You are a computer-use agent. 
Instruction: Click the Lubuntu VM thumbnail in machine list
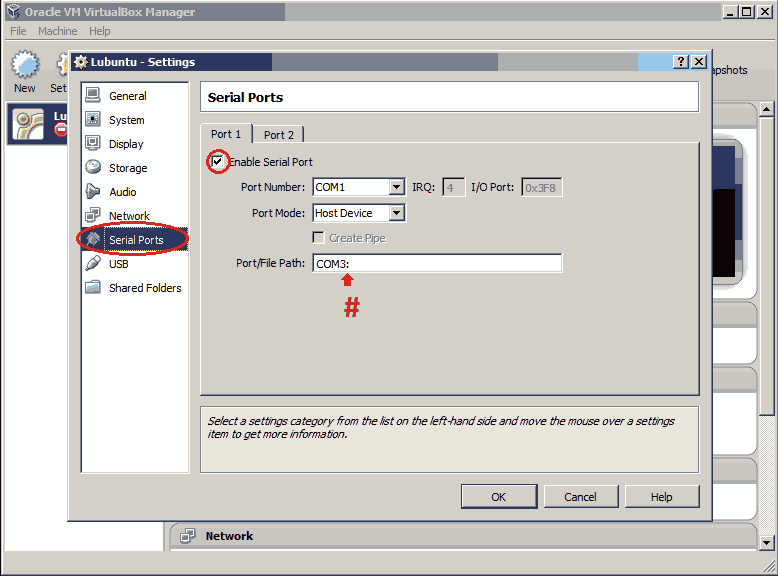click(28, 125)
